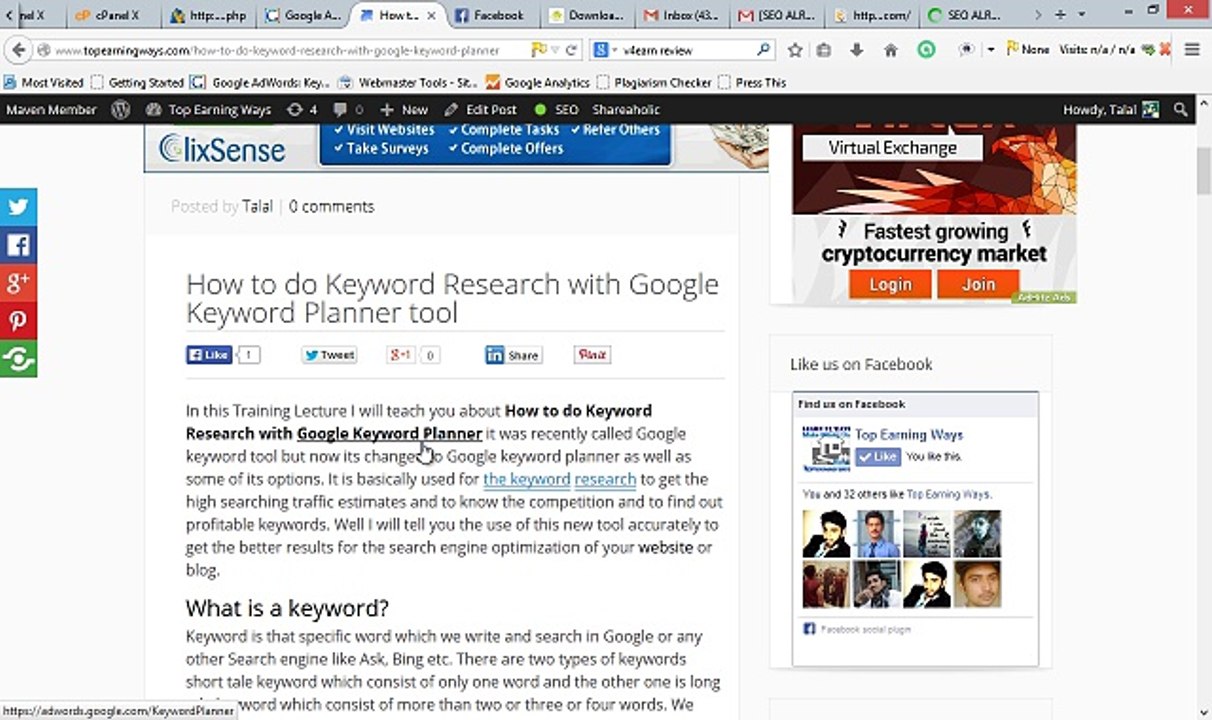
Task: Open comments bubble in admin bar
Action: click(x=348, y=110)
